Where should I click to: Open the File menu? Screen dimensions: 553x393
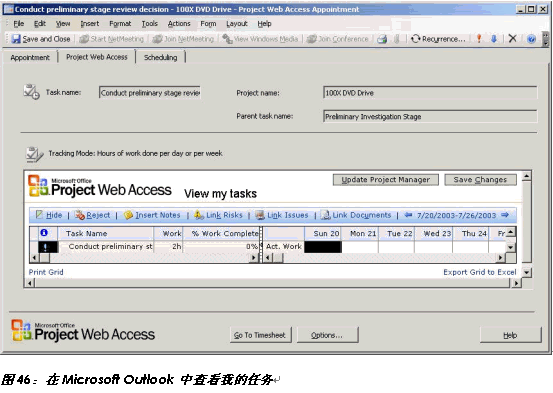coord(19,24)
